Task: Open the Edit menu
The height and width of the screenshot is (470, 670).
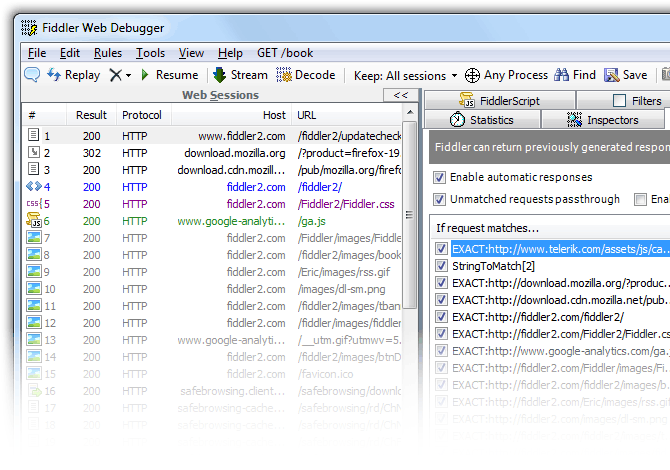Action: click(x=70, y=53)
